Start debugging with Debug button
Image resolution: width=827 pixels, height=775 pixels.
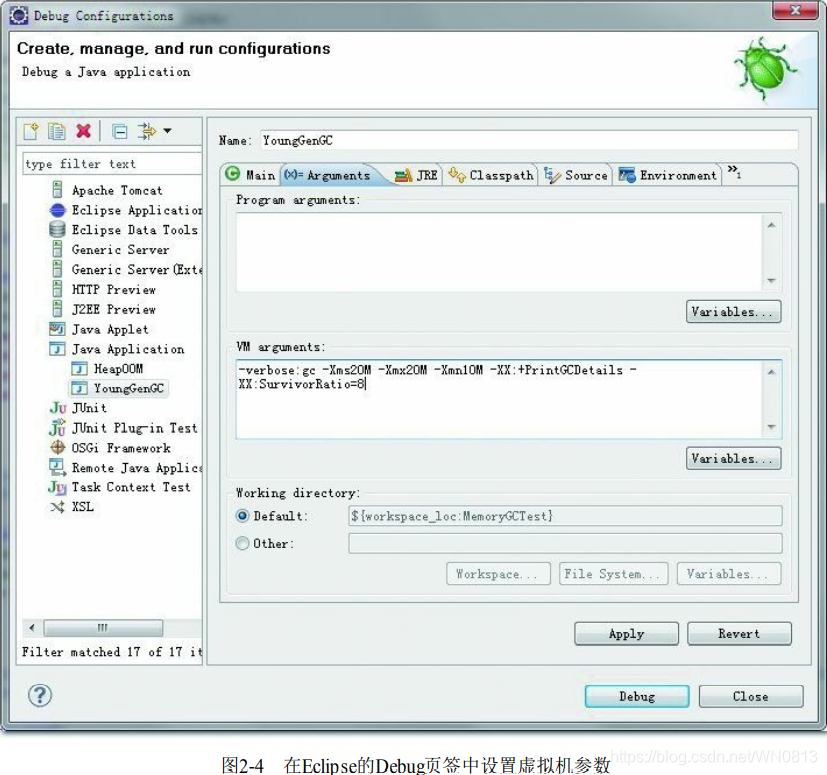[x=637, y=696]
